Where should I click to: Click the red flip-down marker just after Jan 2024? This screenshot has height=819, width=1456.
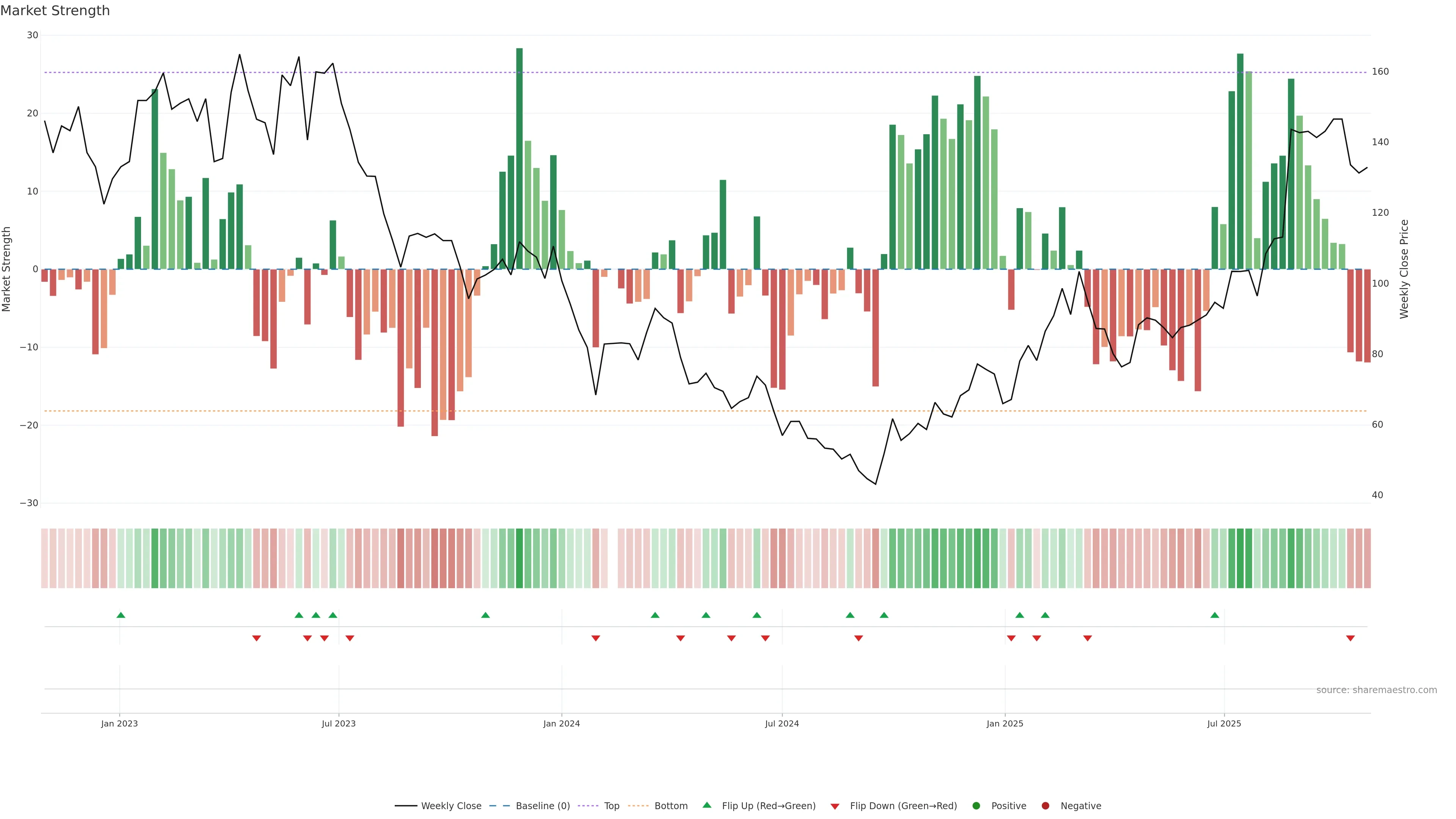(x=596, y=638)
